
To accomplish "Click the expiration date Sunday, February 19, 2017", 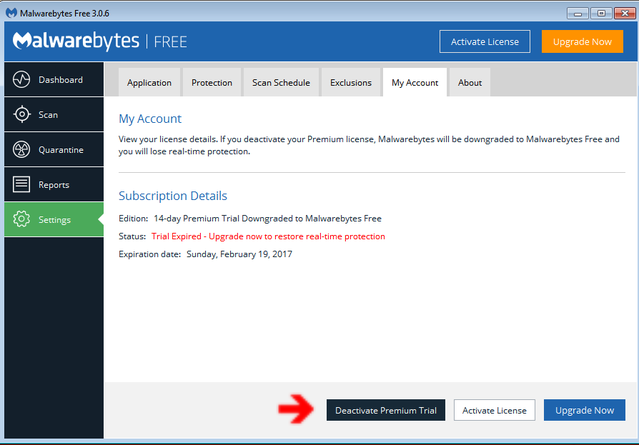I will pyautogui.click(x=239, y=254).
